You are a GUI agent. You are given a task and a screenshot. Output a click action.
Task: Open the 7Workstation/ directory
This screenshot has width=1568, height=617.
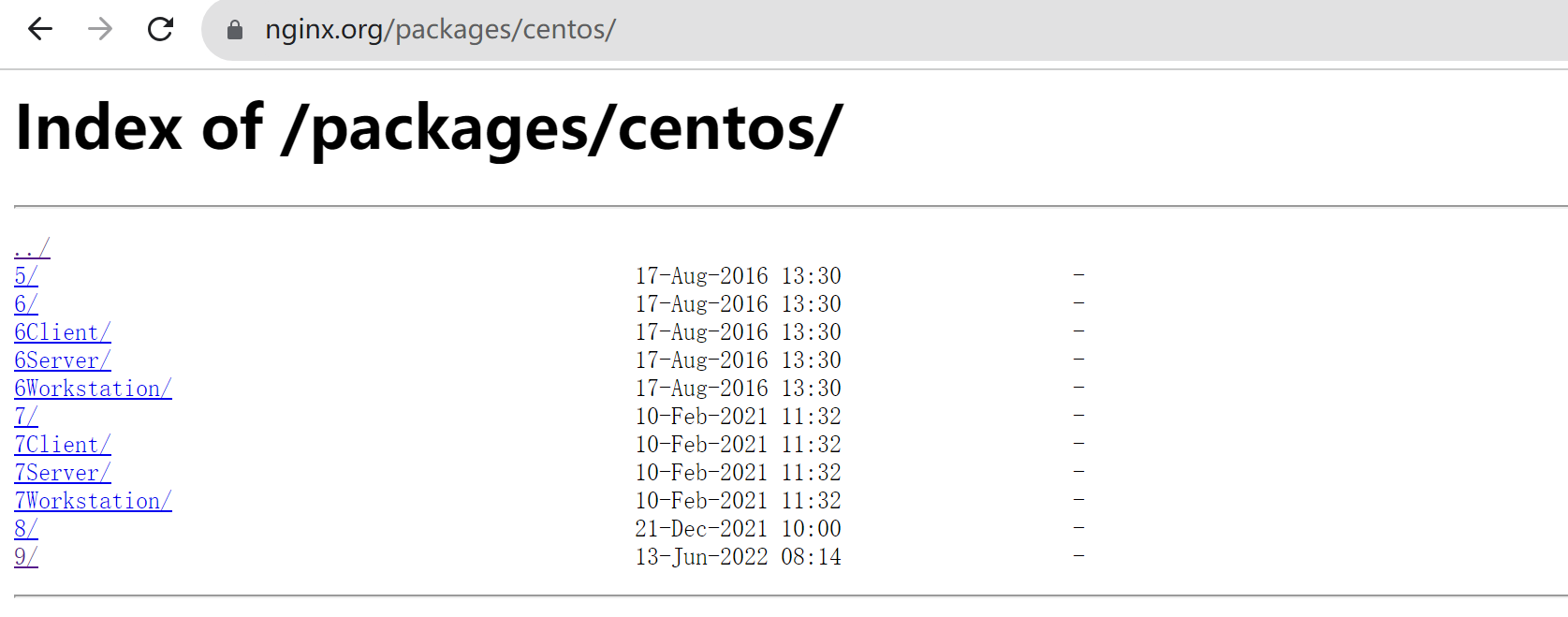point(93,500)
